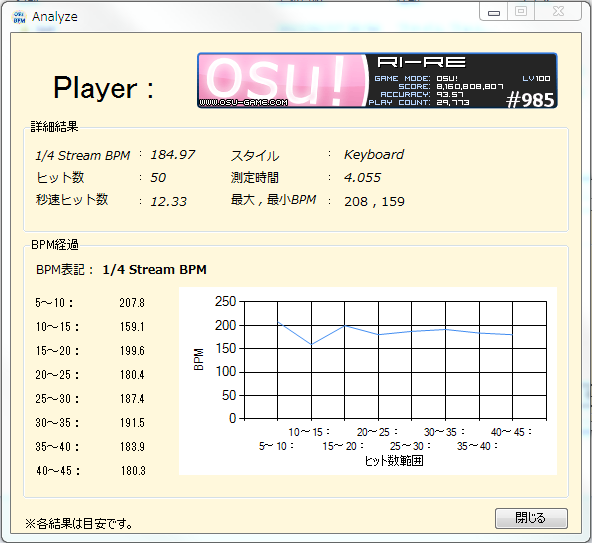592x543 pixels.
Task: Click the www.osu-game.com text on banner
Action: point(244,102)
